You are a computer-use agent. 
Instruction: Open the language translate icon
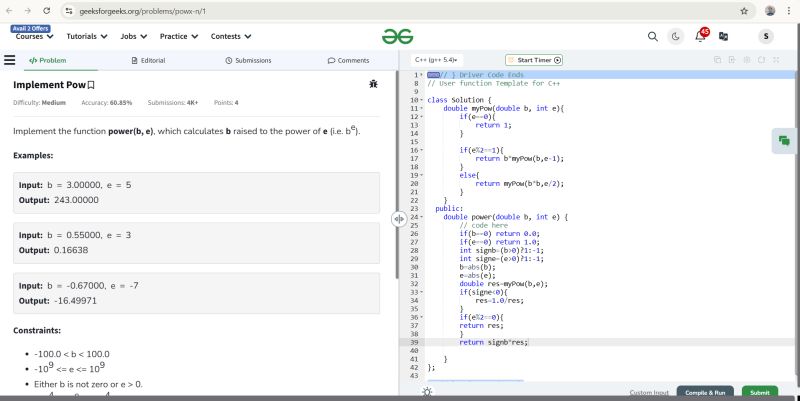(723, 36)
